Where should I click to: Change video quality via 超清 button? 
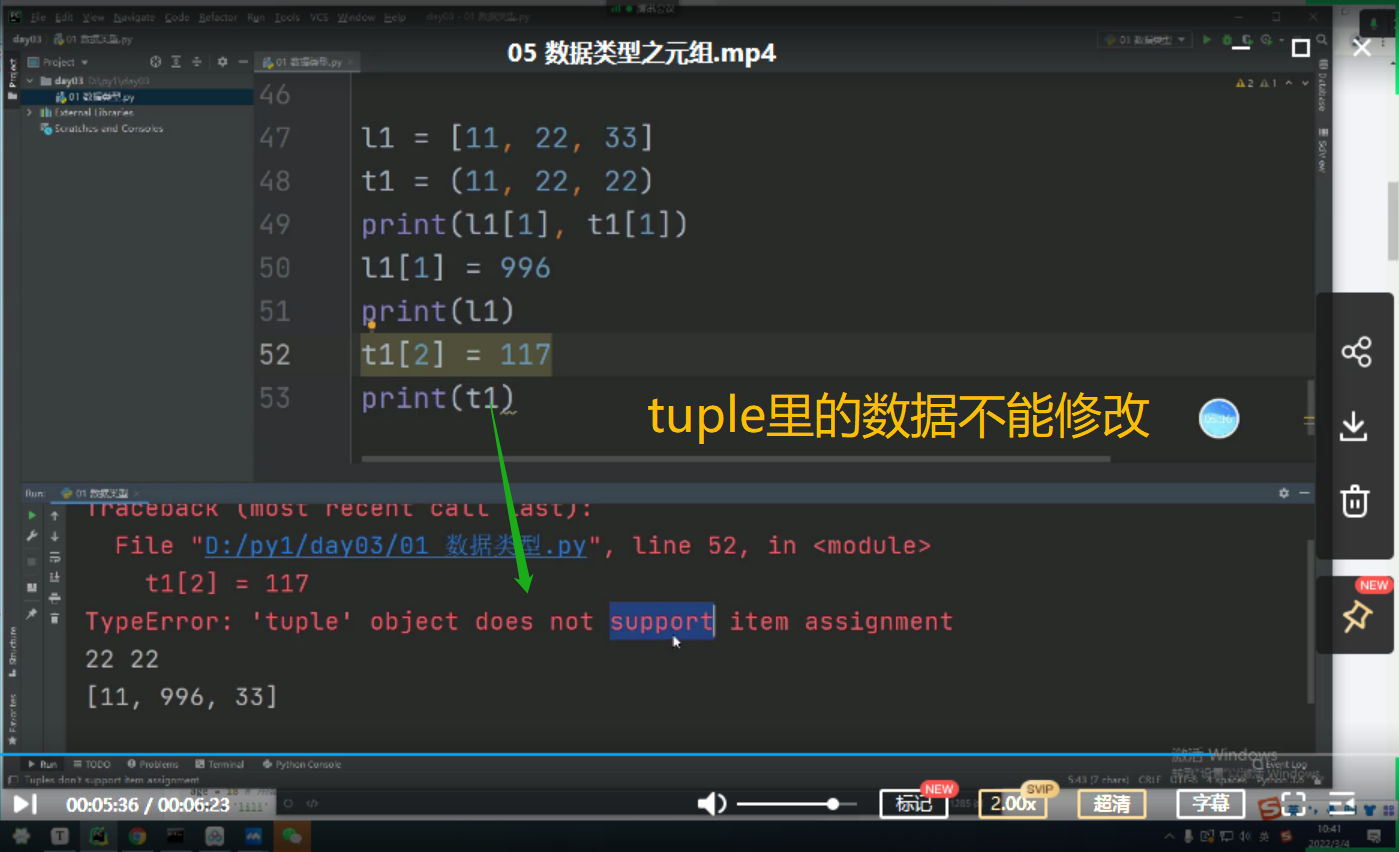1111,804
